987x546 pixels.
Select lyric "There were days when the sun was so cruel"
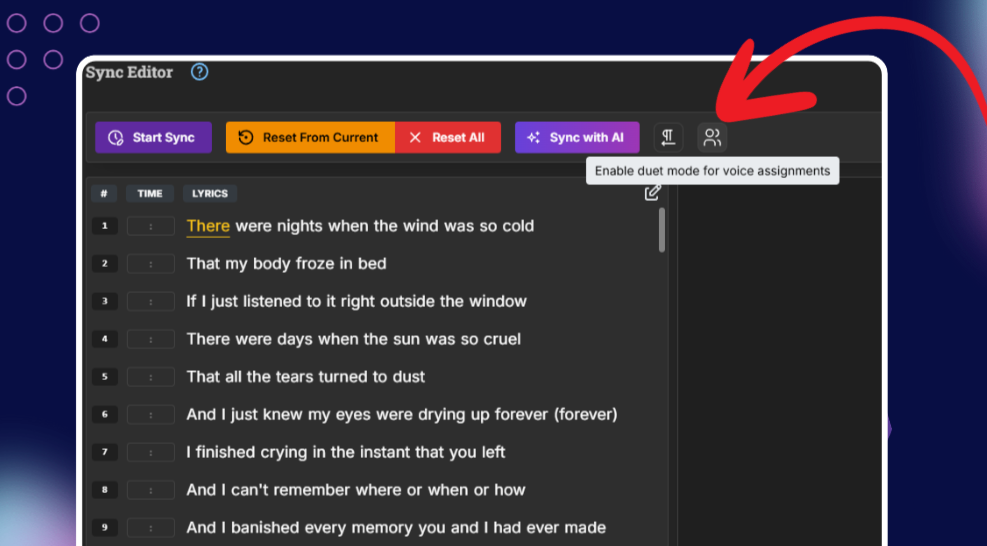tap(354, 339)
